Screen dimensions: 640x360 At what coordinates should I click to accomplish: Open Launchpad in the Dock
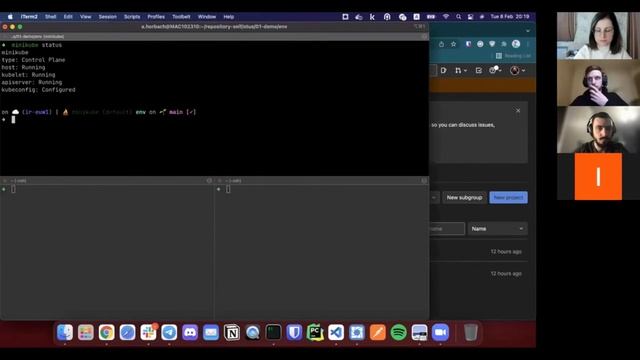coord(86,333)
